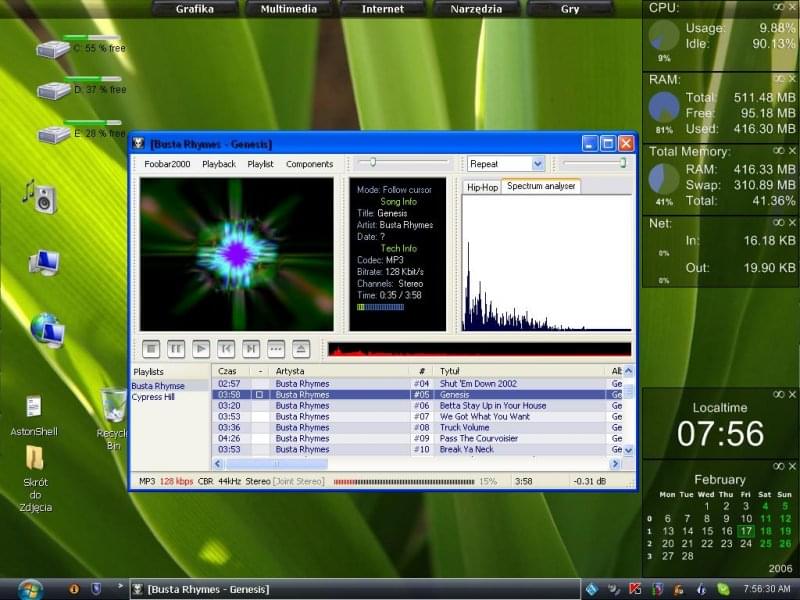The width and height of the screenshot is (800, 600).
Task: Click the infinity icon on the calendar widget
Action: pyautogui.click(x=779, y=466)
